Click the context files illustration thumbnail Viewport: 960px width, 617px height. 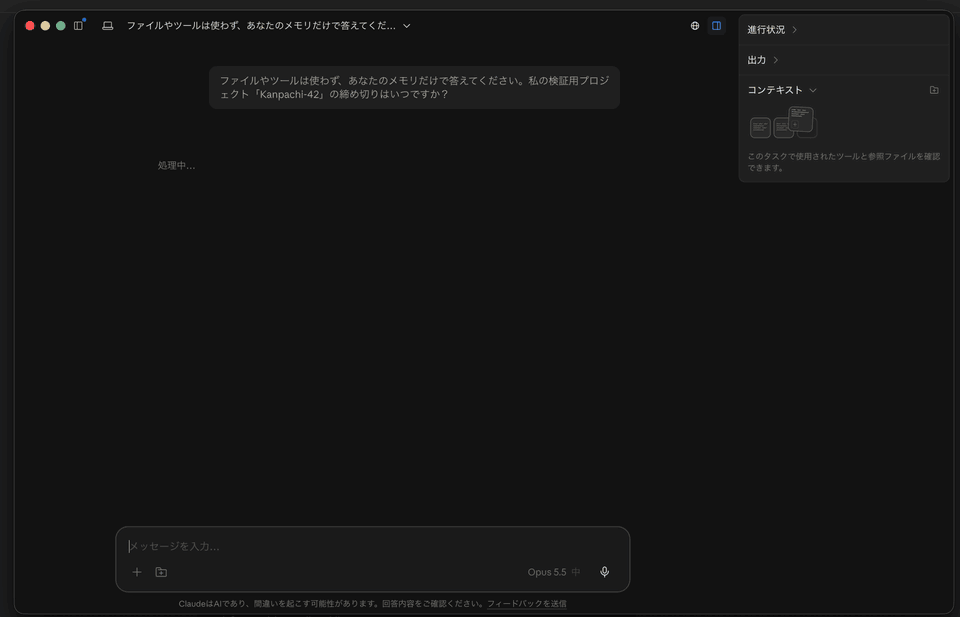coord(784,122)
